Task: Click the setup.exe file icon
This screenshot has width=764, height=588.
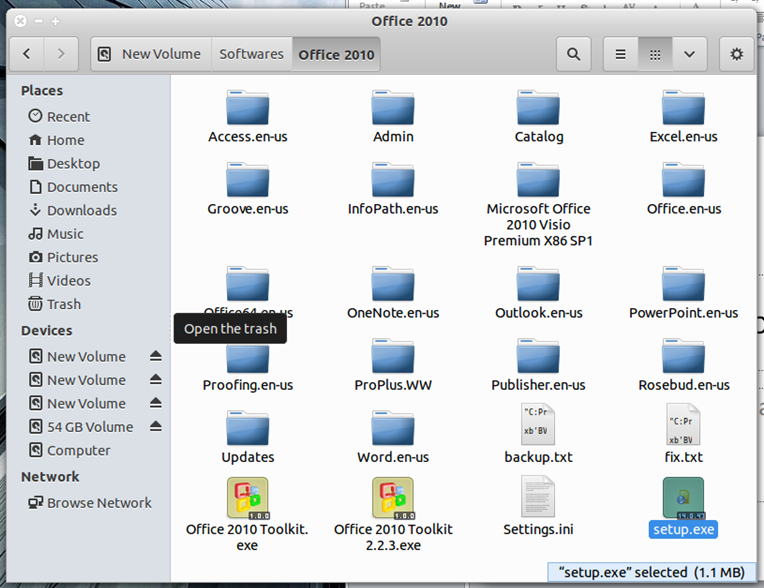Action: pos(683,498)
